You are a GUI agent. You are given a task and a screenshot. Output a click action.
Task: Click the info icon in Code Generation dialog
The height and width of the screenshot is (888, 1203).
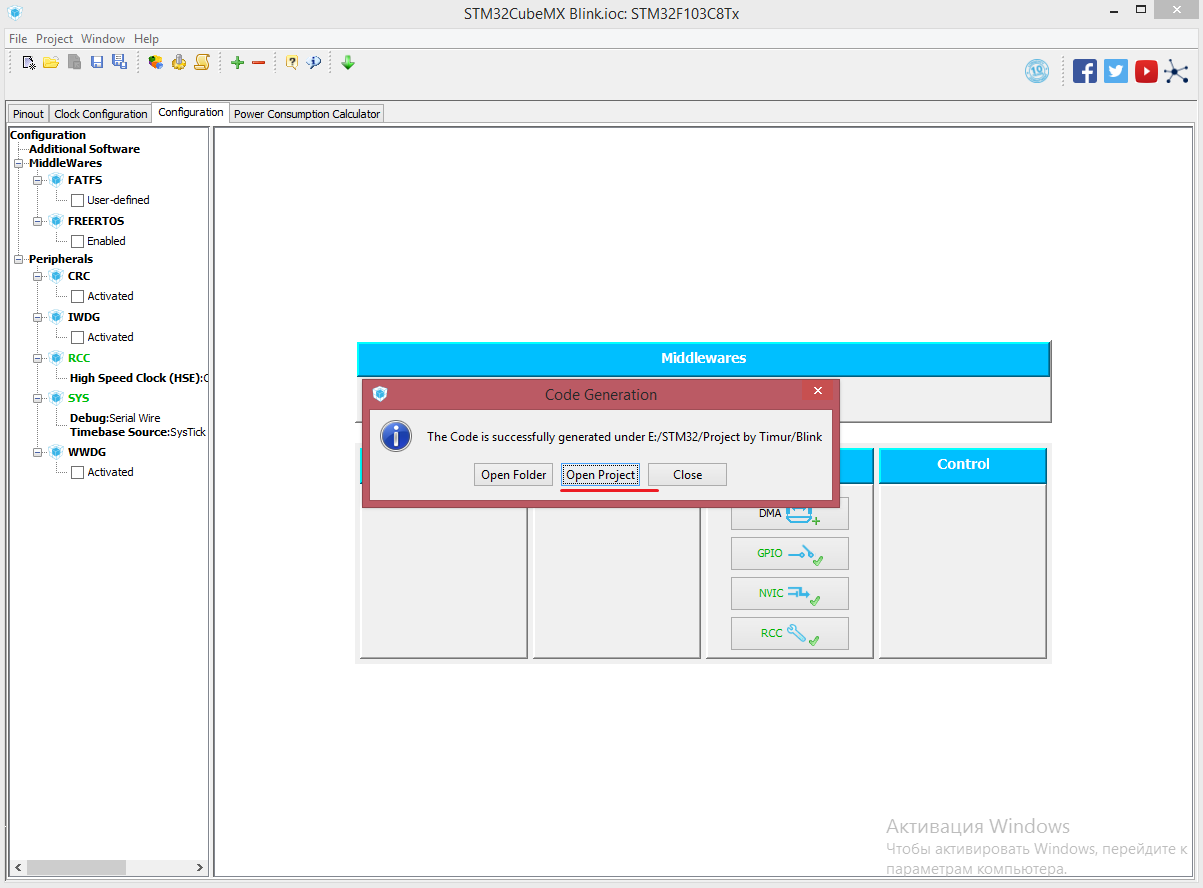pos(397,436)
